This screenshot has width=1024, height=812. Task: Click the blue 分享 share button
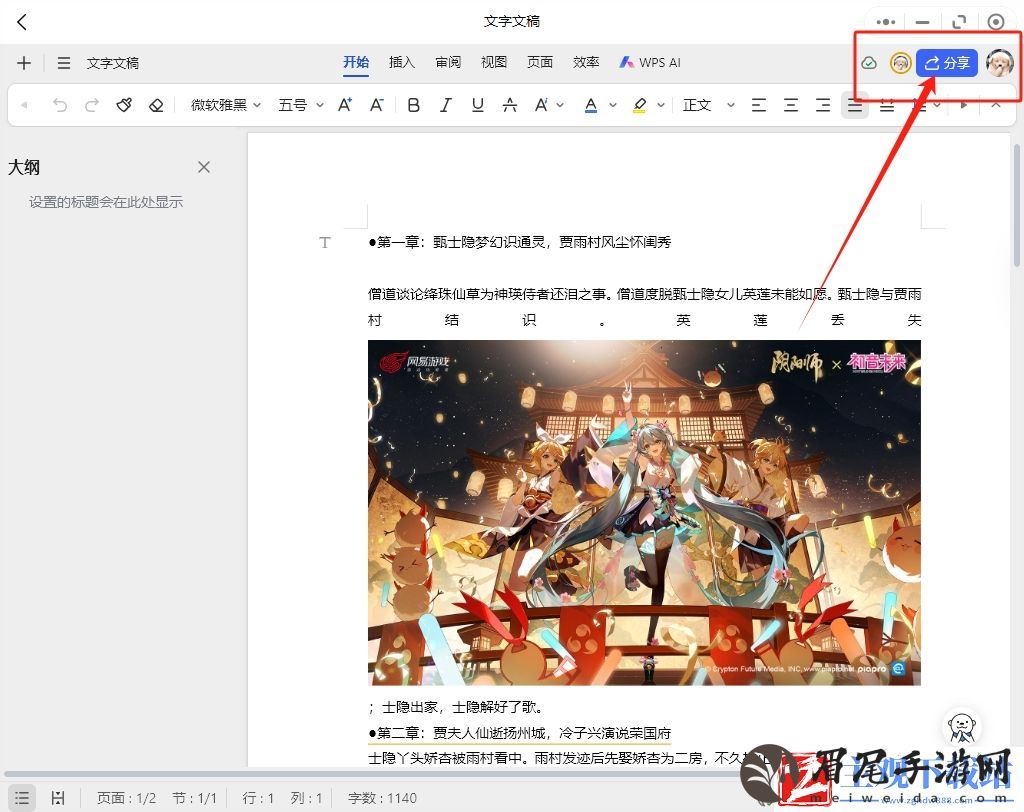(x=946, y=63)
